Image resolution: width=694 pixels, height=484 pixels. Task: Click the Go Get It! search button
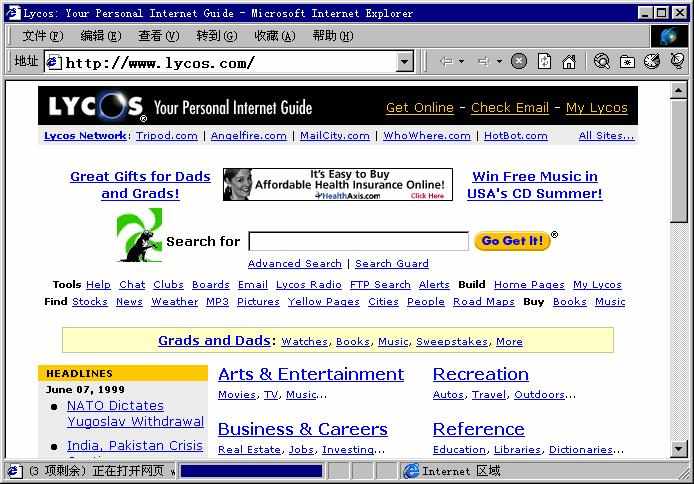point(512,241)
